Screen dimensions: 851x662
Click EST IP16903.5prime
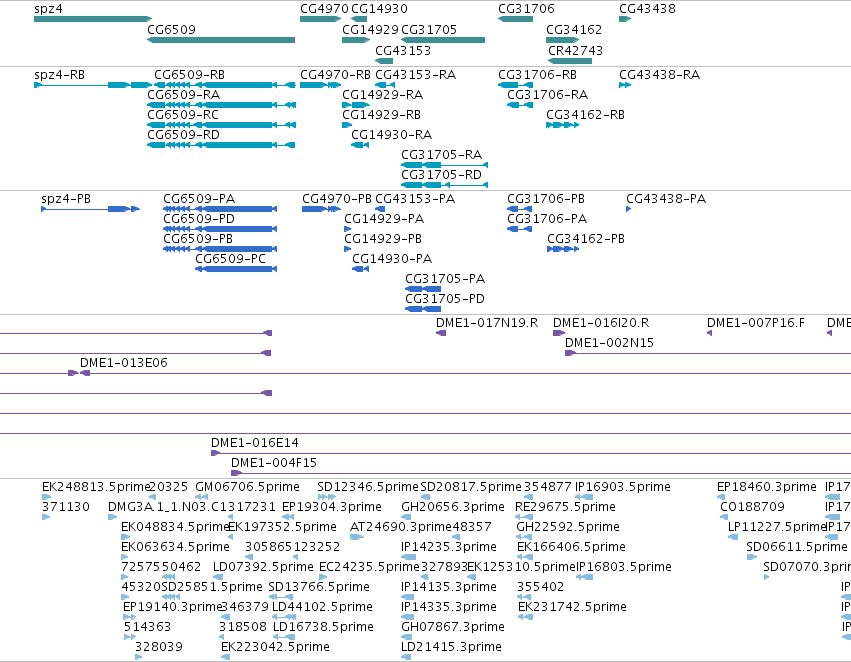(x=584, y=497)
